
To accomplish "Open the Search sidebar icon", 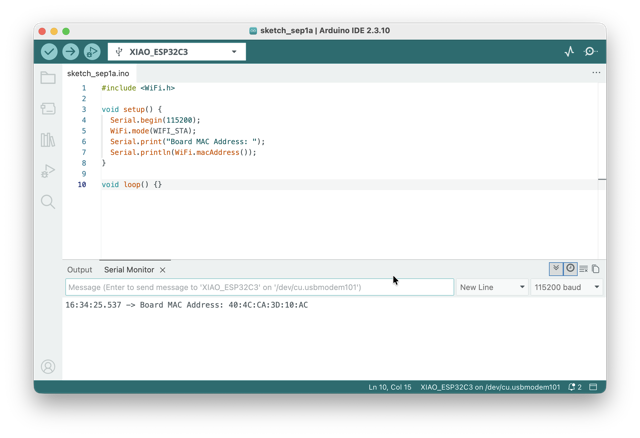I will point(48,202).
